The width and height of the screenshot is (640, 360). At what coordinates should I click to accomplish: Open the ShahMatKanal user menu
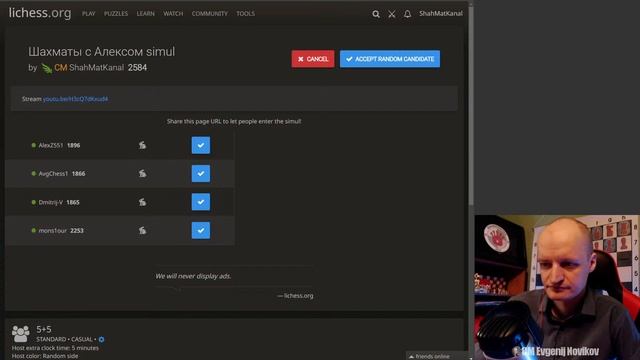click(x=441, y=13)
